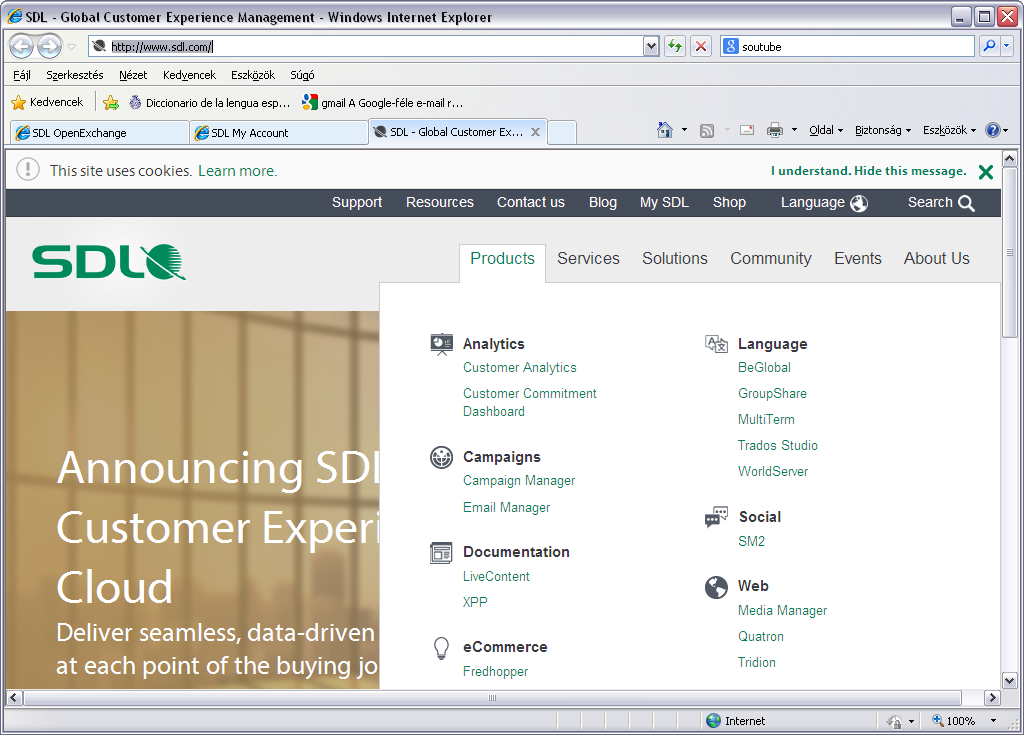This screenshot has width=1024, height=735.
Task: Expand the Print options dropdown arrow
Action: pos(795,130)
